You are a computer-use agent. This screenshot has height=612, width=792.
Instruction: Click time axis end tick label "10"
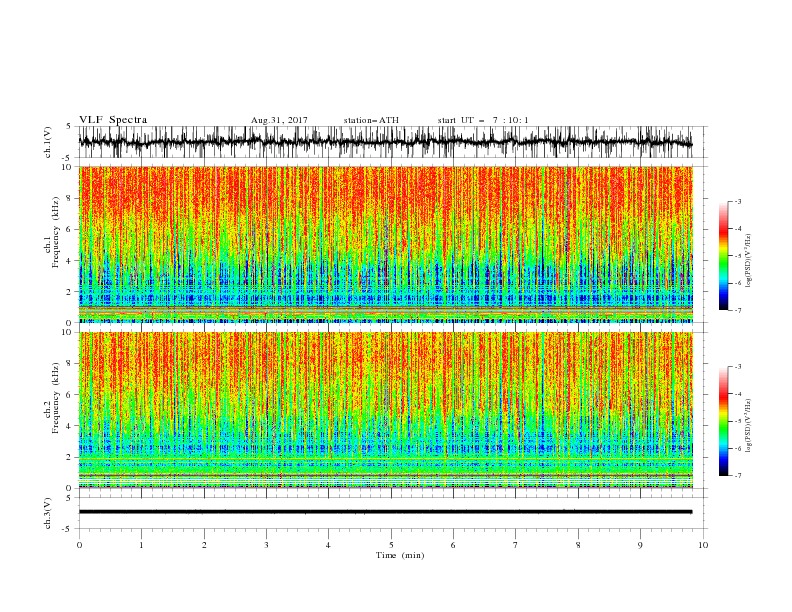tap(703, 545)
